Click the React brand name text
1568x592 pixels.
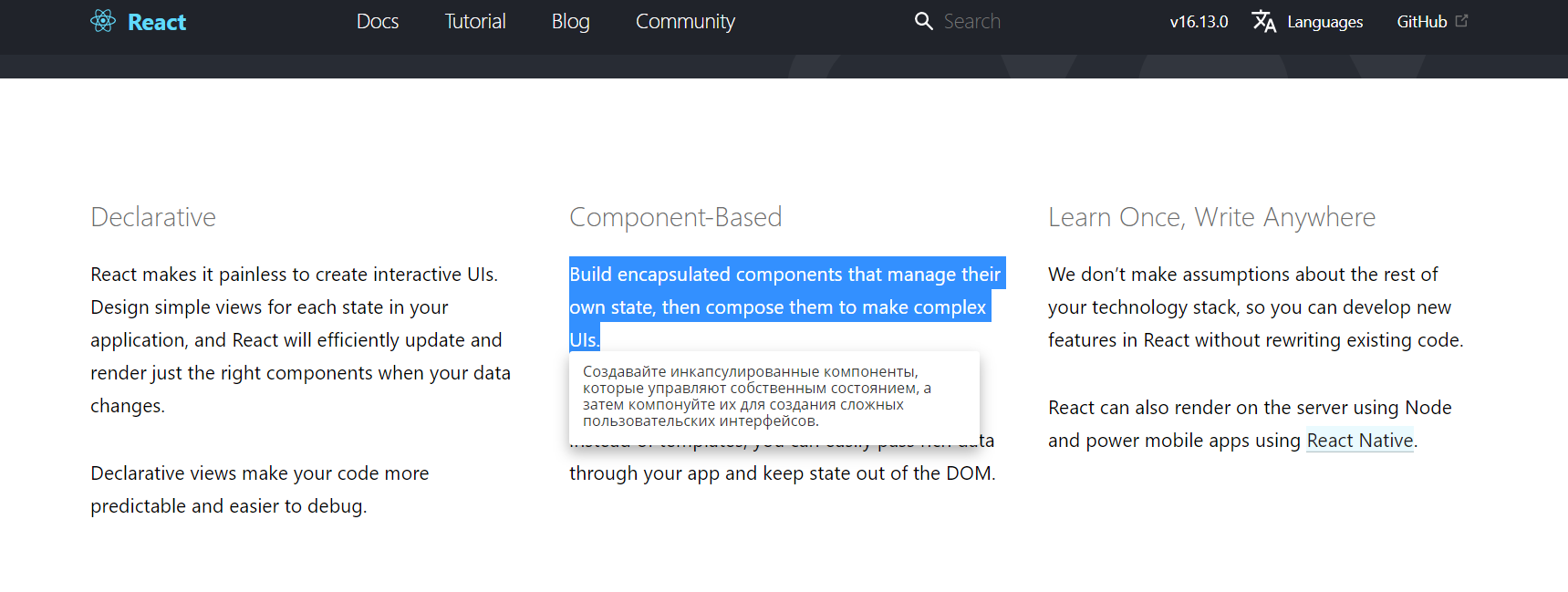[157, 22]
